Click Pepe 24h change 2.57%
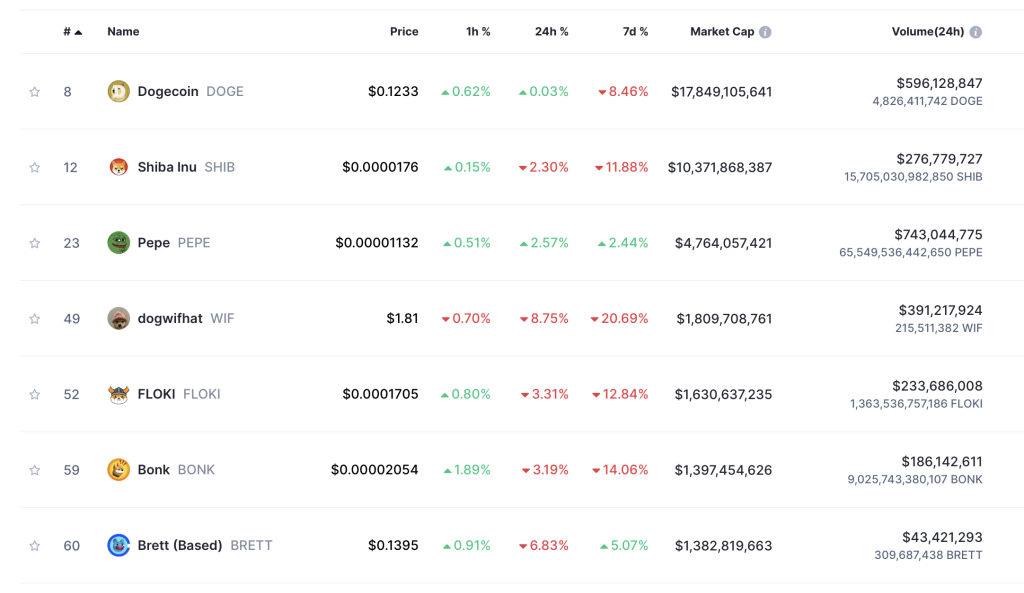The width and height of the screenshot is (1024, 593). (544, 243)
